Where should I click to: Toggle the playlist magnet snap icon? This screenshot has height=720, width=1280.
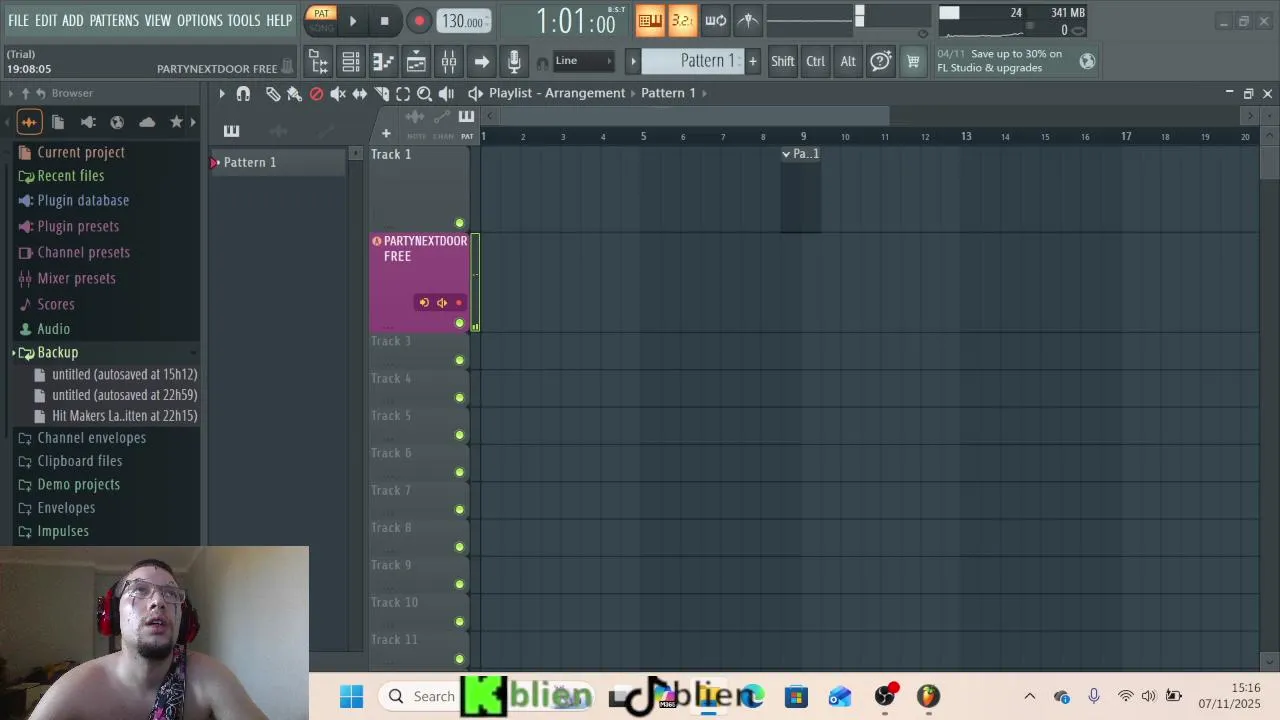[243, 93]
